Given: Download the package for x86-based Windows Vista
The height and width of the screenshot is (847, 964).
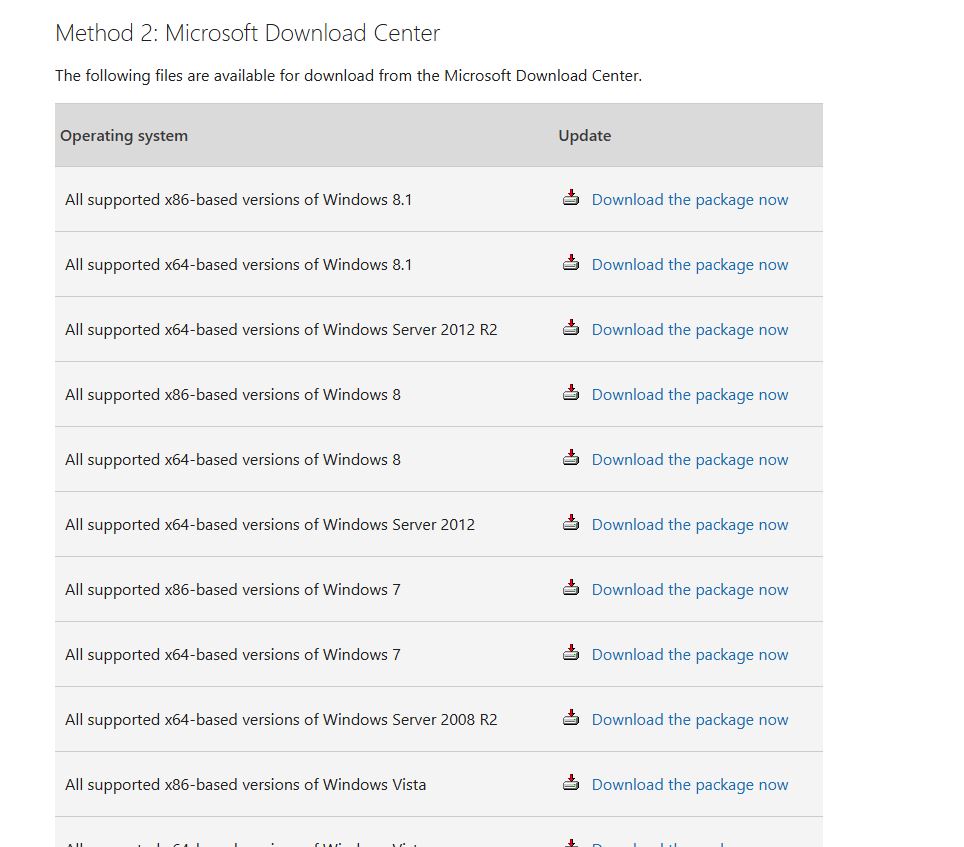Looking at the screenshot, I should (689, 785).
